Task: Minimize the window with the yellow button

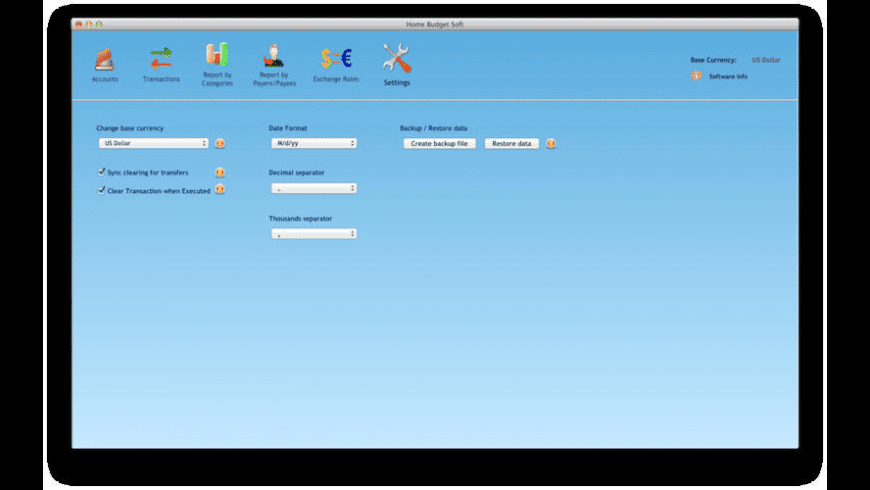Action: click(89, 24)
